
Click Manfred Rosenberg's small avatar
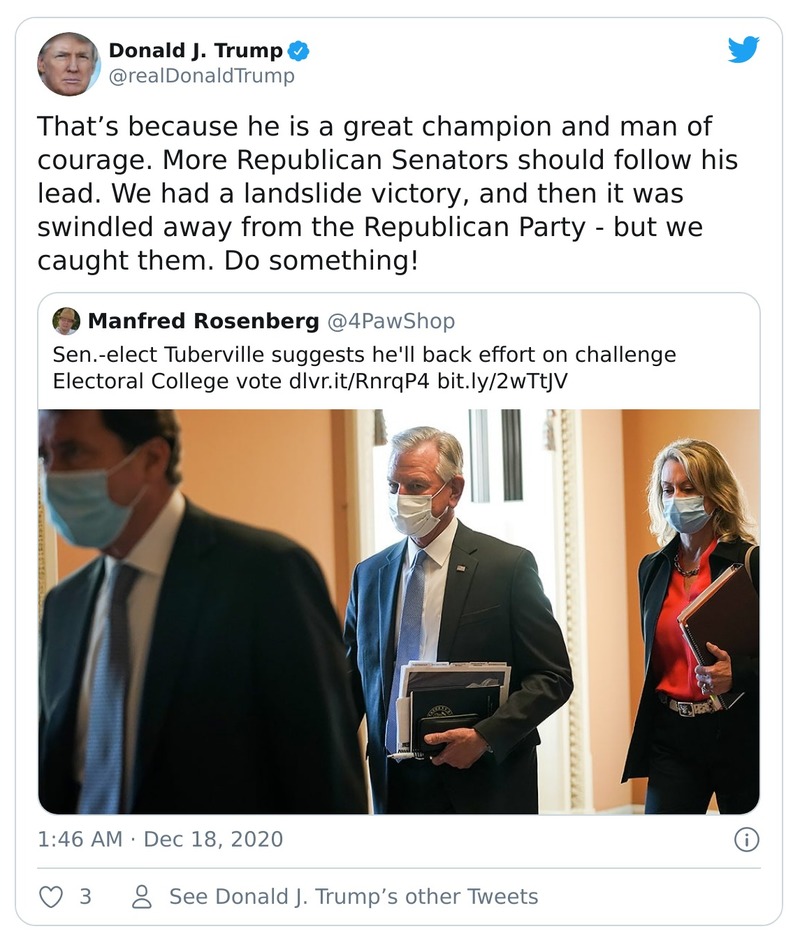(66, 321)
